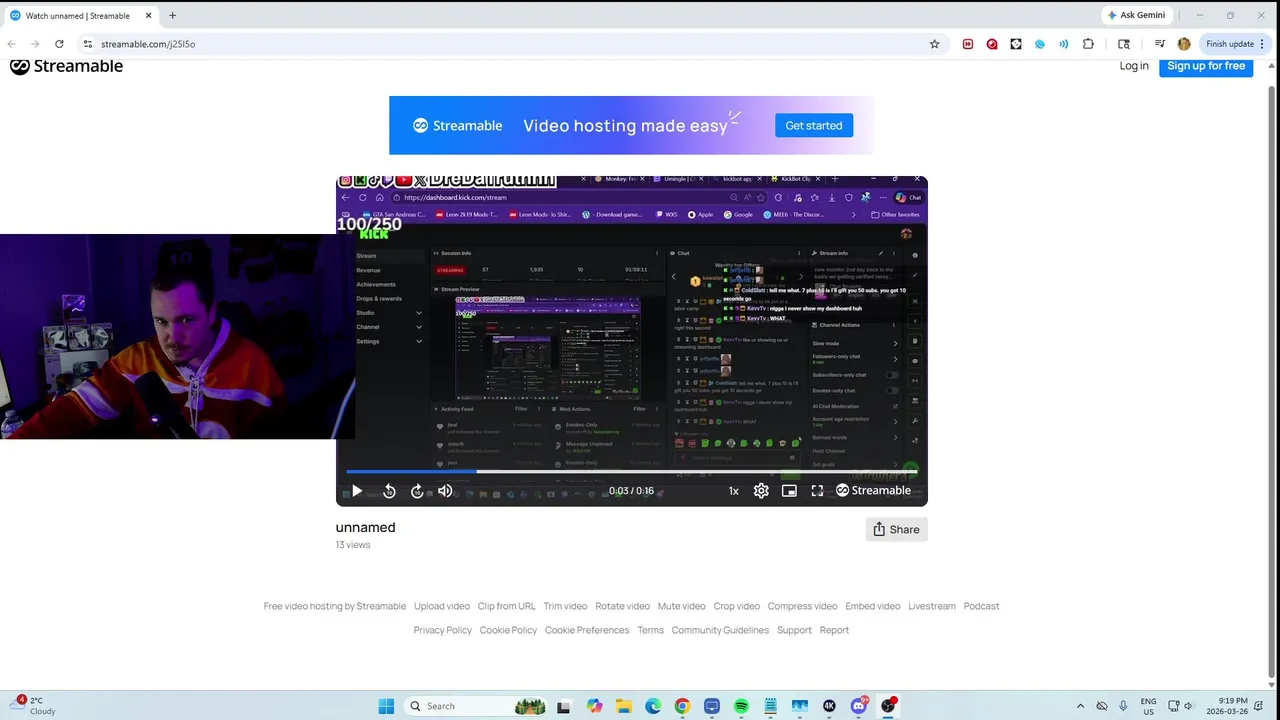Image resolution: width=1280 pixels, height=720 pixels.
Task: Play the Streamable video
Action: [357, 491]
